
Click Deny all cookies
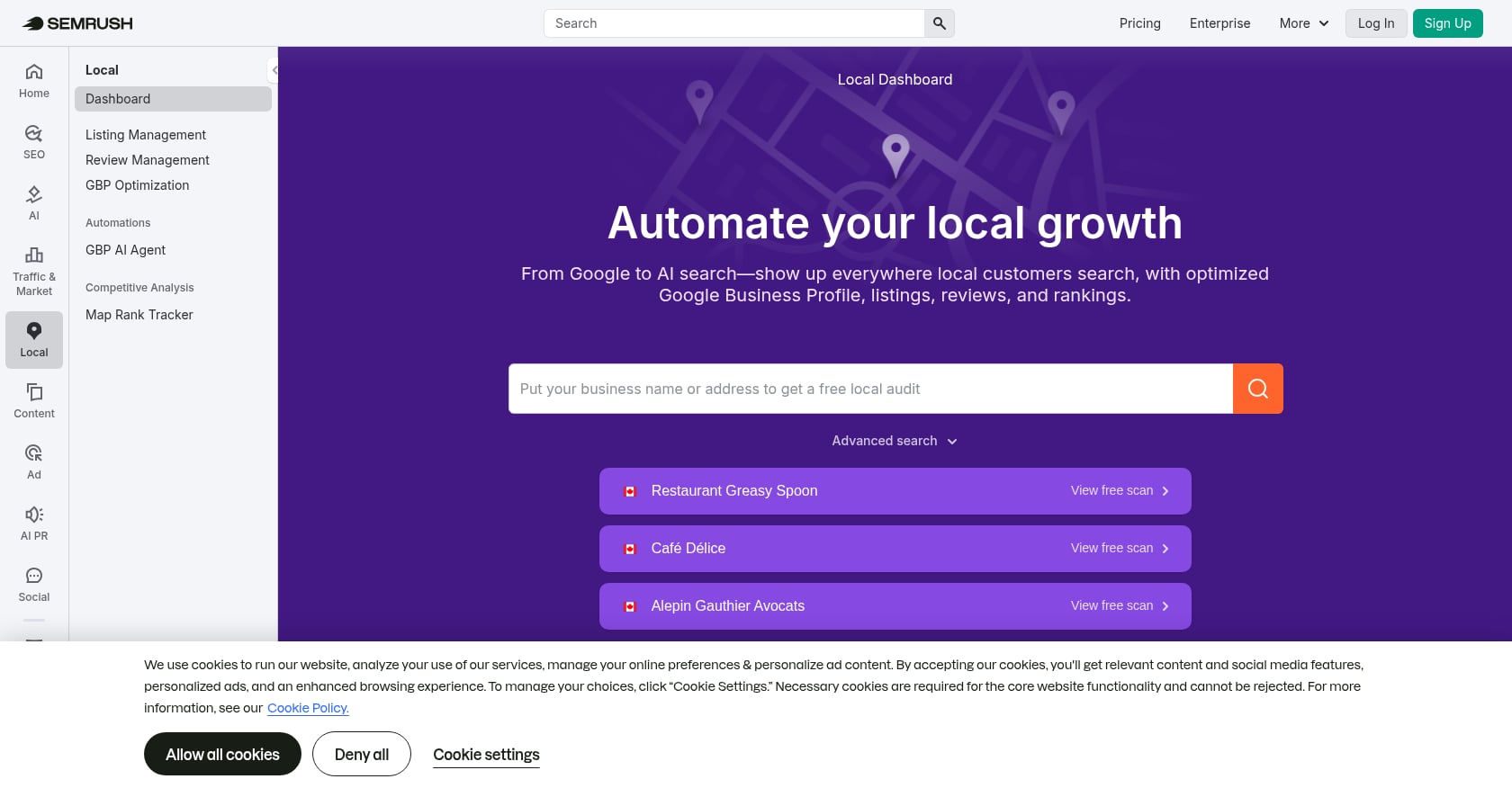pyautogui.click(x=362, y=754)
